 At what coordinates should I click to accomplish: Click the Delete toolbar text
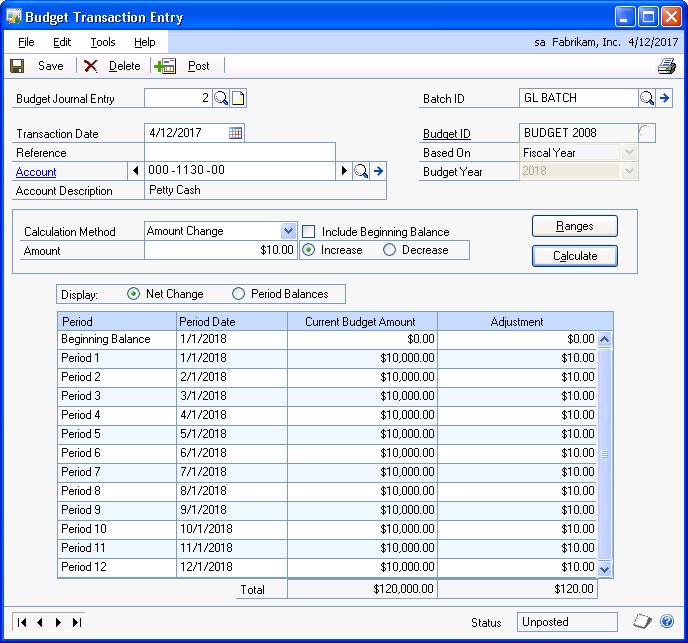[x=125, y=66]
